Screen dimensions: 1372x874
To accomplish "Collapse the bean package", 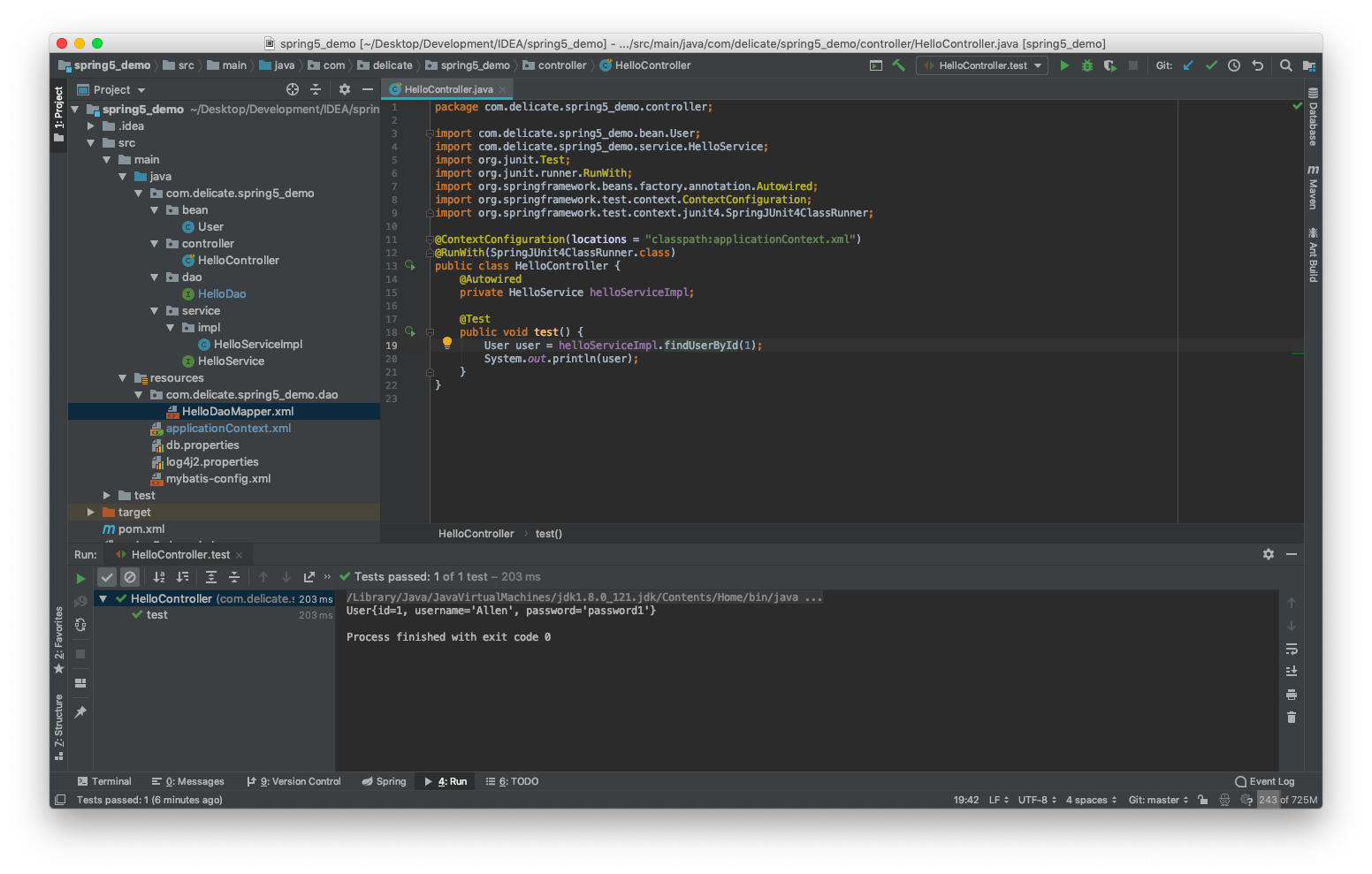I will coord(155,210).
